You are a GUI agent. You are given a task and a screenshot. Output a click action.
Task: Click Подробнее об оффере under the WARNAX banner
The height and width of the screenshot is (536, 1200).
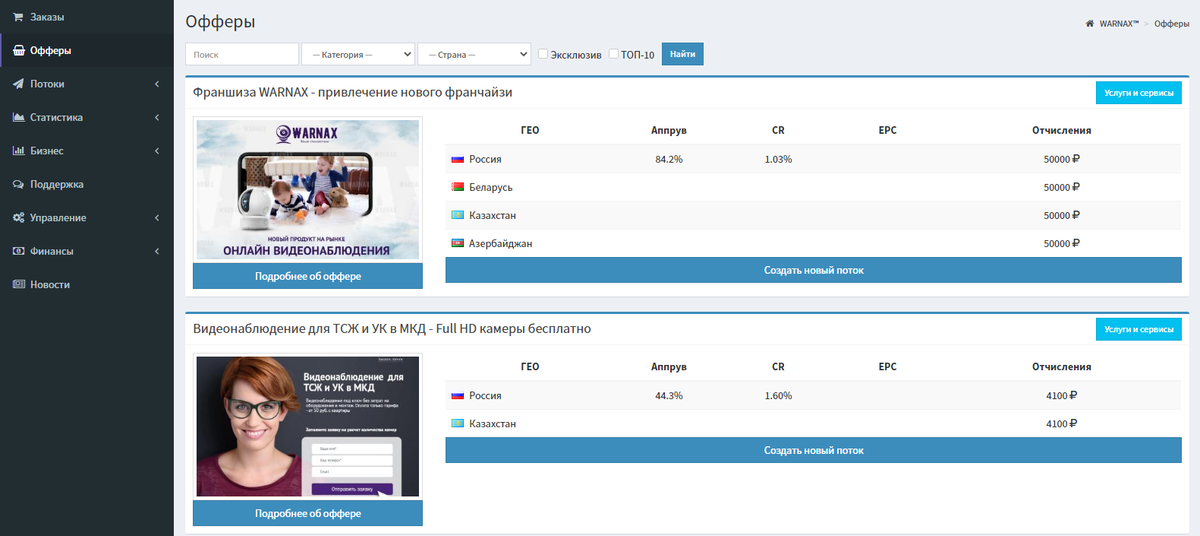[x=308, y=276]
